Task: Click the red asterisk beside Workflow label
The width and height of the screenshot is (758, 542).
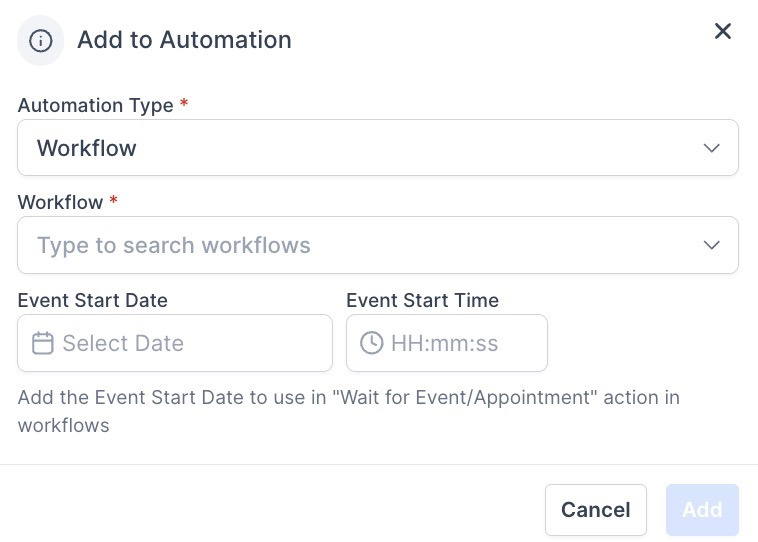Action: [114, 201]
